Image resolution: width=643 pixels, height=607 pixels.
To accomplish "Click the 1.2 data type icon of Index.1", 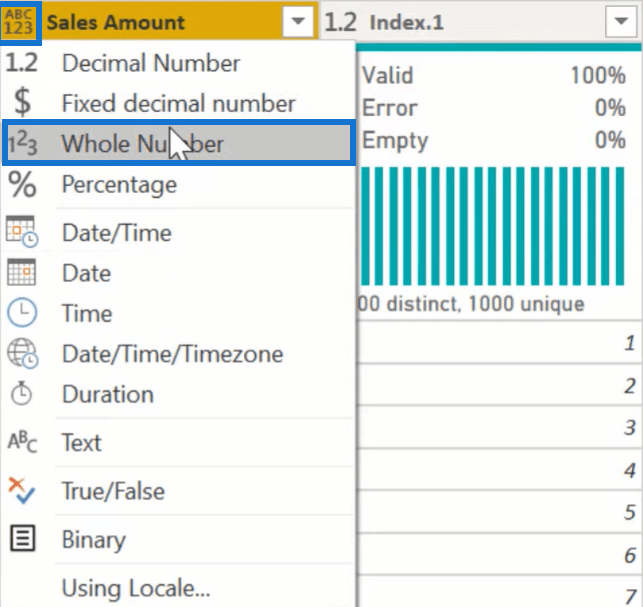I will 340,22.
